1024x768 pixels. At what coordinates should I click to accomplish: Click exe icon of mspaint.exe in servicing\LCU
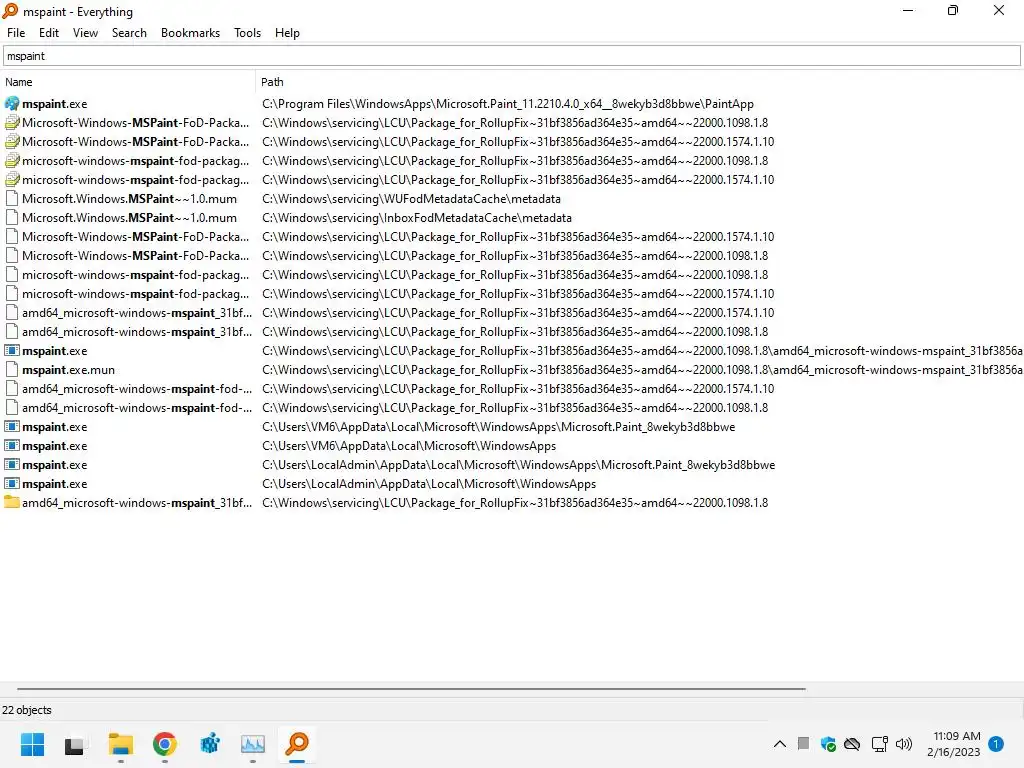coord(12,351)
